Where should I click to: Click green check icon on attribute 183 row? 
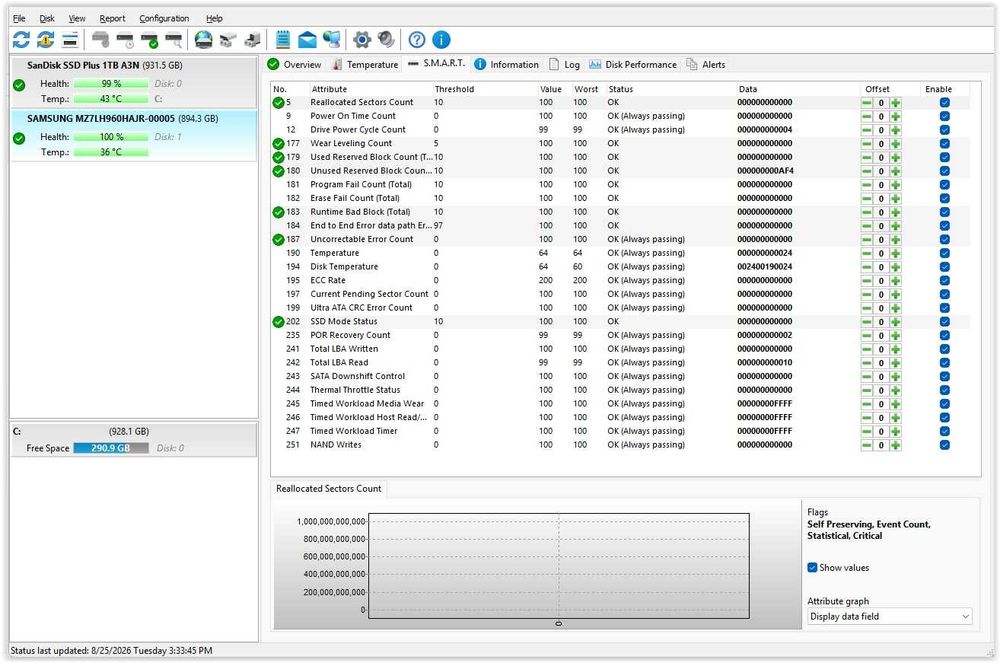(x=279, y=212)
